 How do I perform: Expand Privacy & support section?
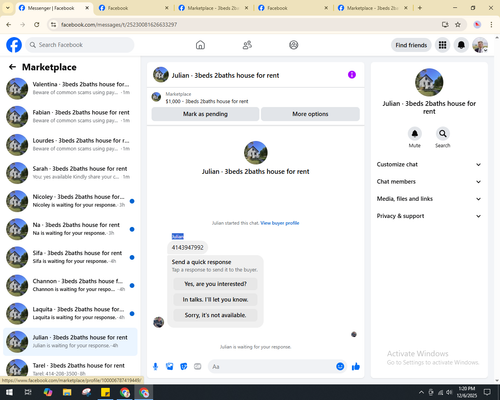click(x=429, y=216)
